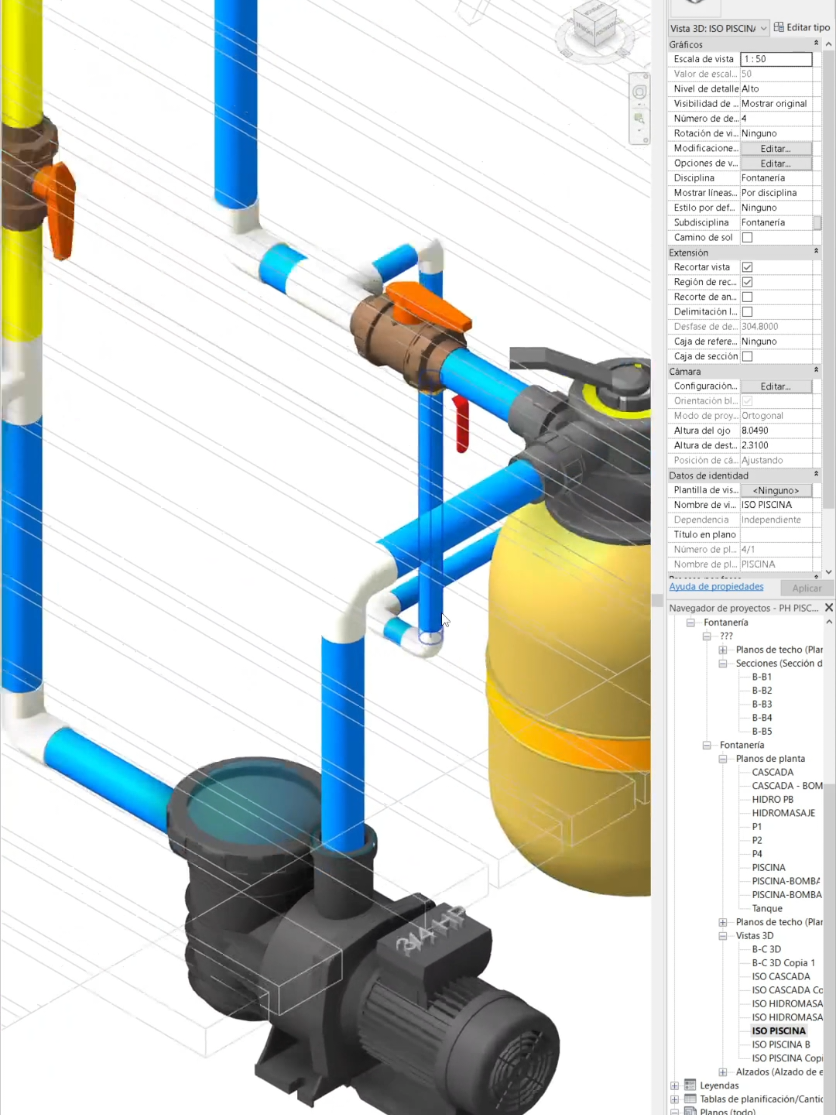Collapse the Gráficos section using its double arrow
836x1115 pixels.
point(815,44)
